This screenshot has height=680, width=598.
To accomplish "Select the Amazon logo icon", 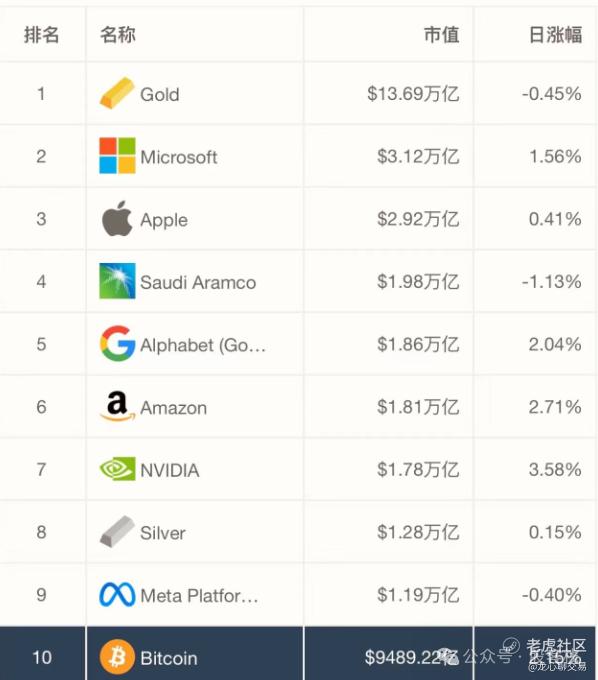I will (x=117, y=406).
